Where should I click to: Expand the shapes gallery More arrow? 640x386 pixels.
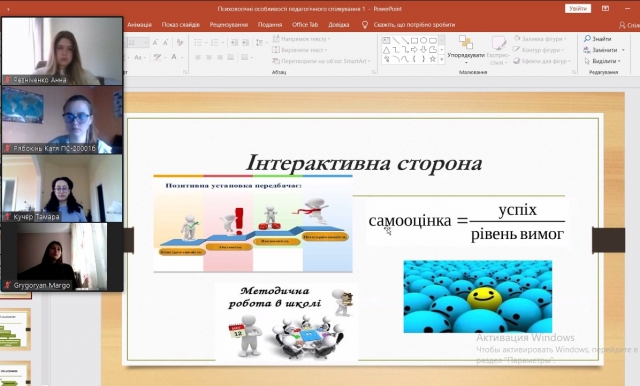(x=442, y=59)
